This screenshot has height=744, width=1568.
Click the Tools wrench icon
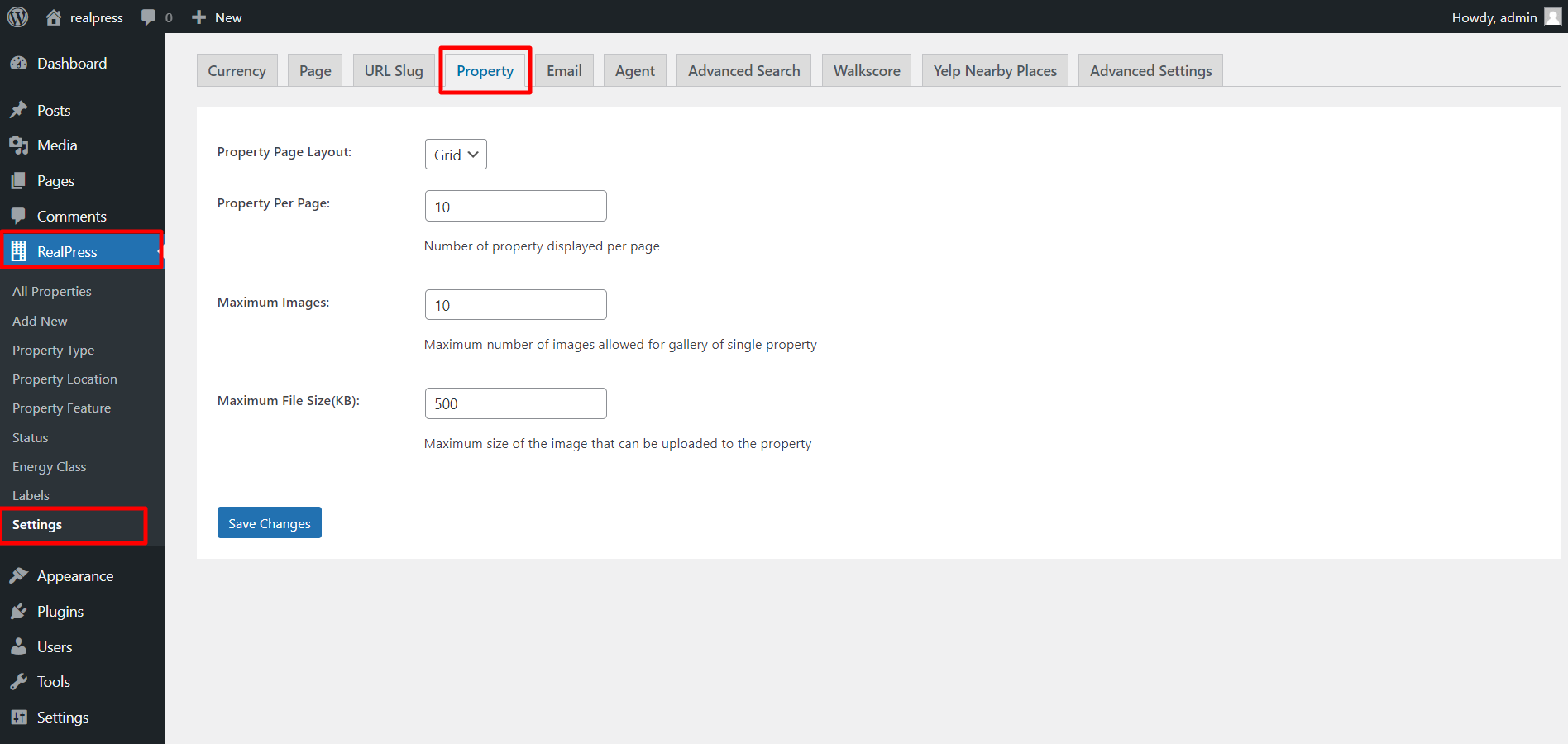pyautogui.click(x=18, y=682)
